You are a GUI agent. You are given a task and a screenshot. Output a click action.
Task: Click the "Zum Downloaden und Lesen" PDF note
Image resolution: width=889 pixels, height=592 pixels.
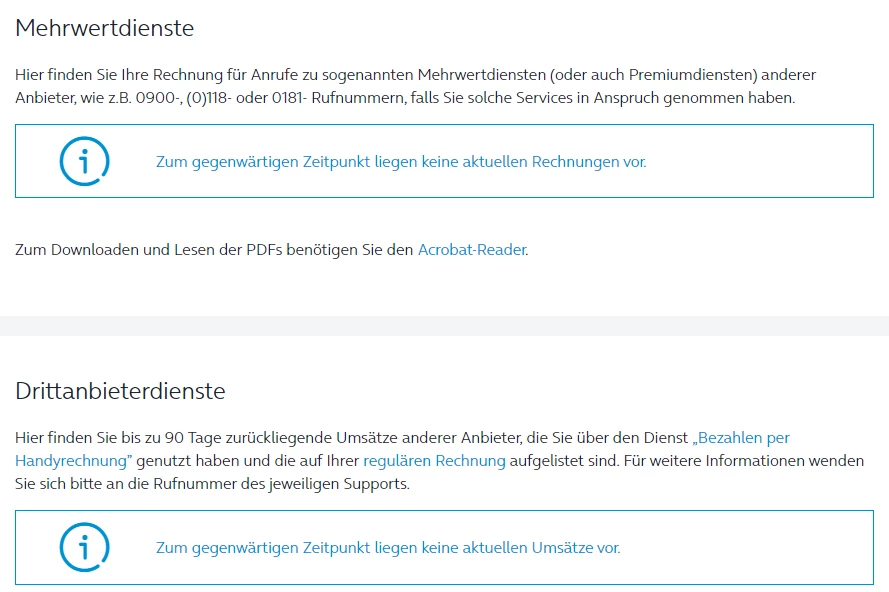coord(214,250)
